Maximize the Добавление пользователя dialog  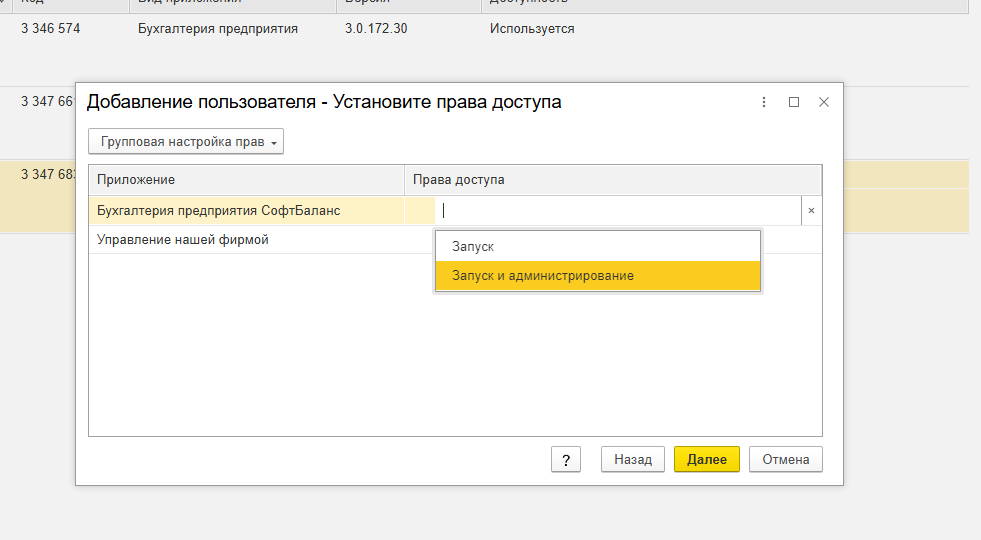(x=793, y=102)
